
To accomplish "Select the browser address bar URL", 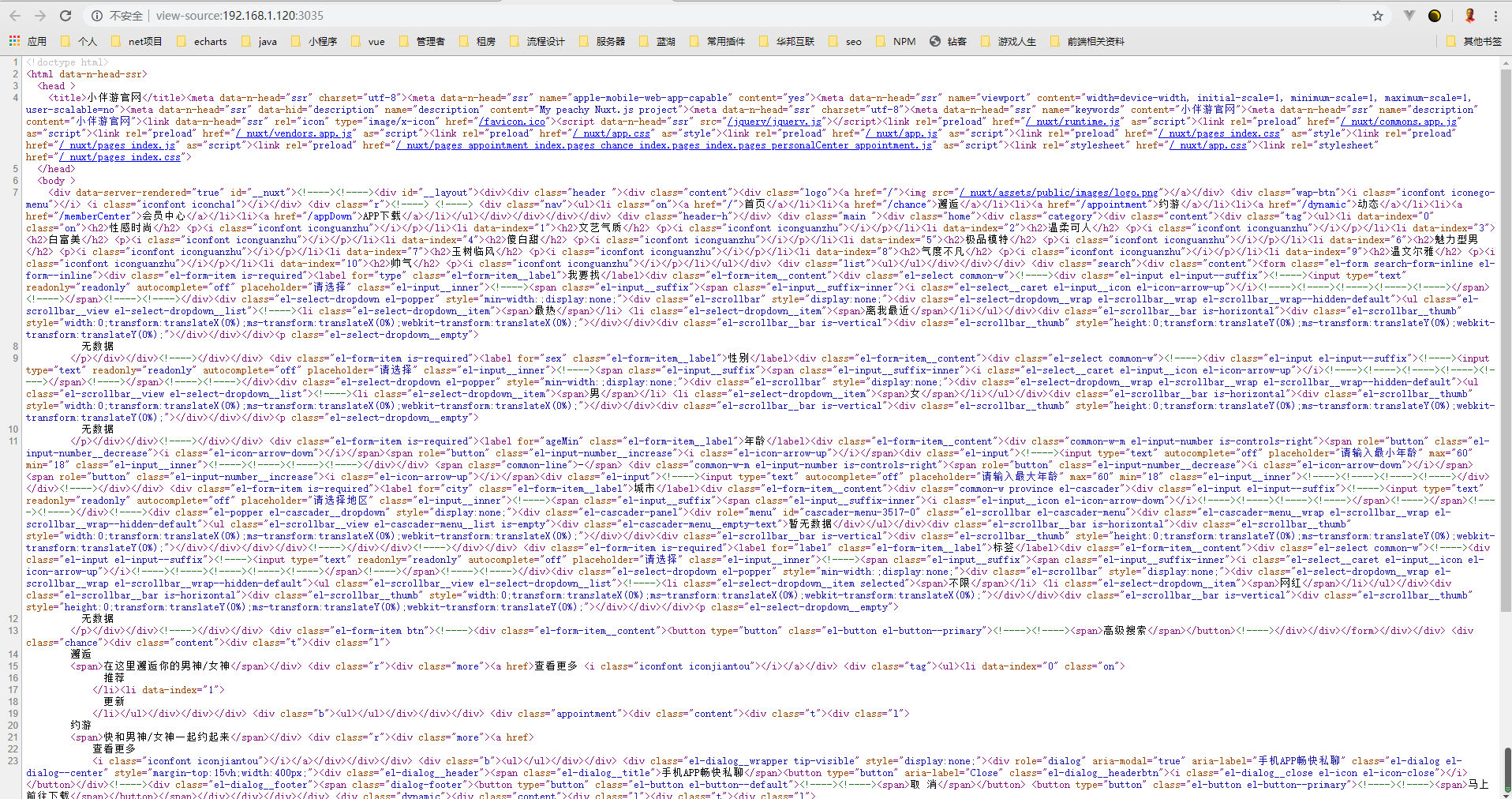I will coord(237,15).
